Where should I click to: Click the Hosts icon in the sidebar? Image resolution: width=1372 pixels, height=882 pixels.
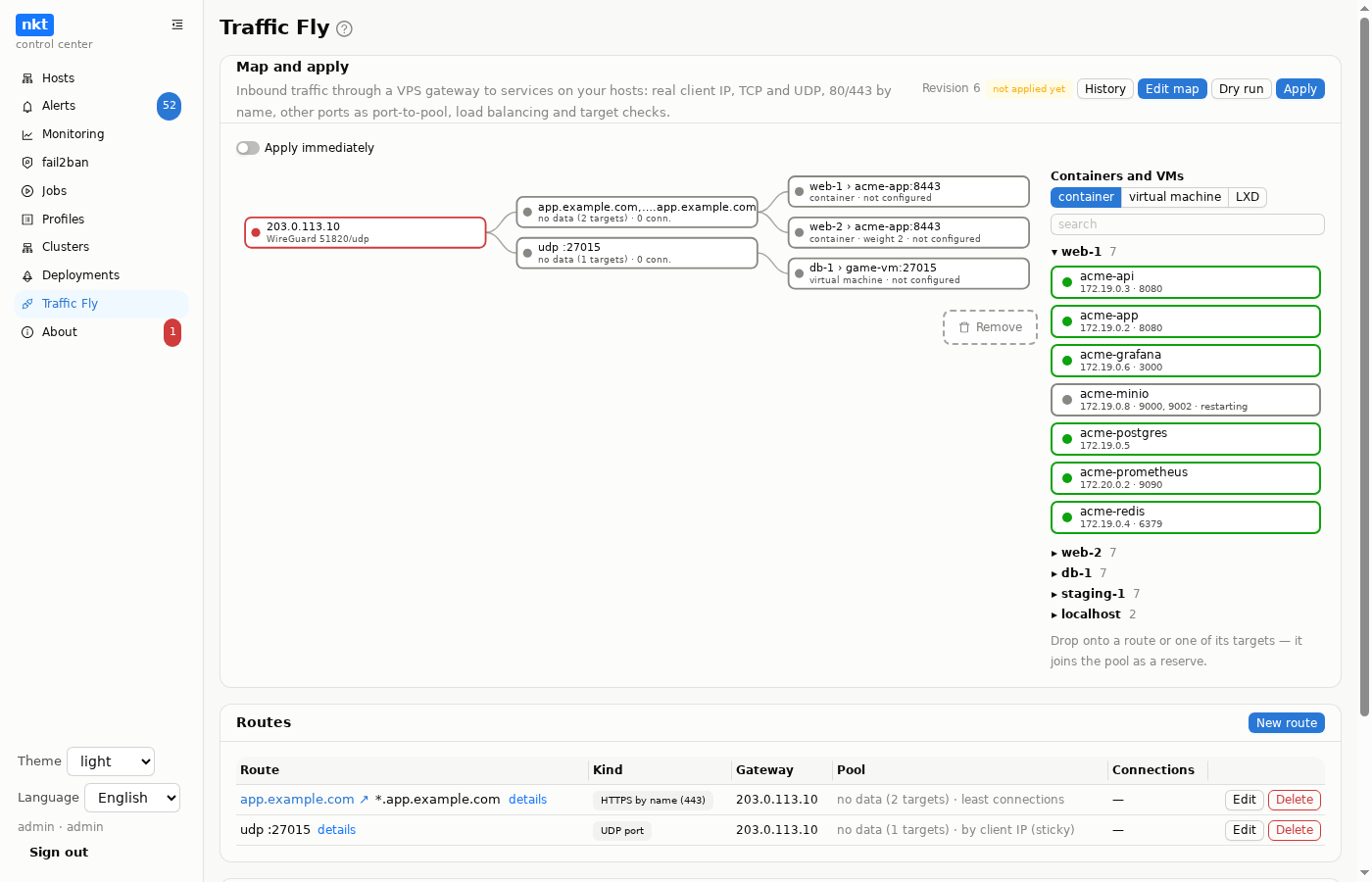27,78
